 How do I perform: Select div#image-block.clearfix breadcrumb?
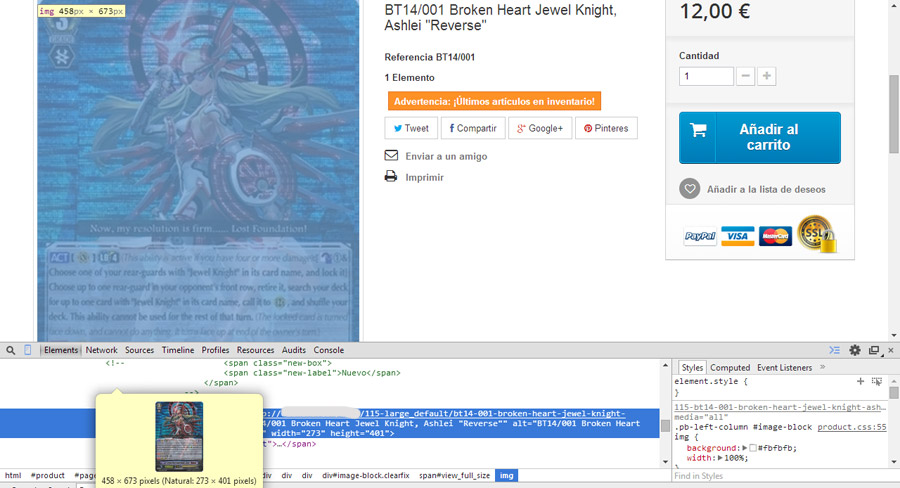click(x=366, y=475)
